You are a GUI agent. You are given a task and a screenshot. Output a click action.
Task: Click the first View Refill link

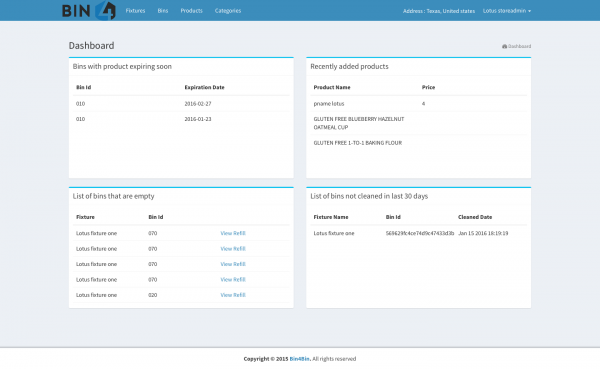tap(233, 233)
